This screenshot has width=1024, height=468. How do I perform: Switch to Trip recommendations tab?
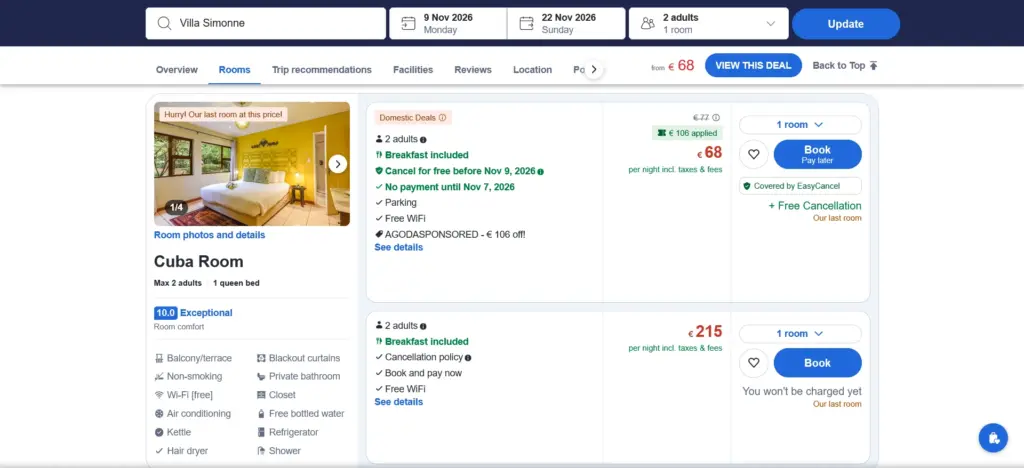[x=322, y=70]
